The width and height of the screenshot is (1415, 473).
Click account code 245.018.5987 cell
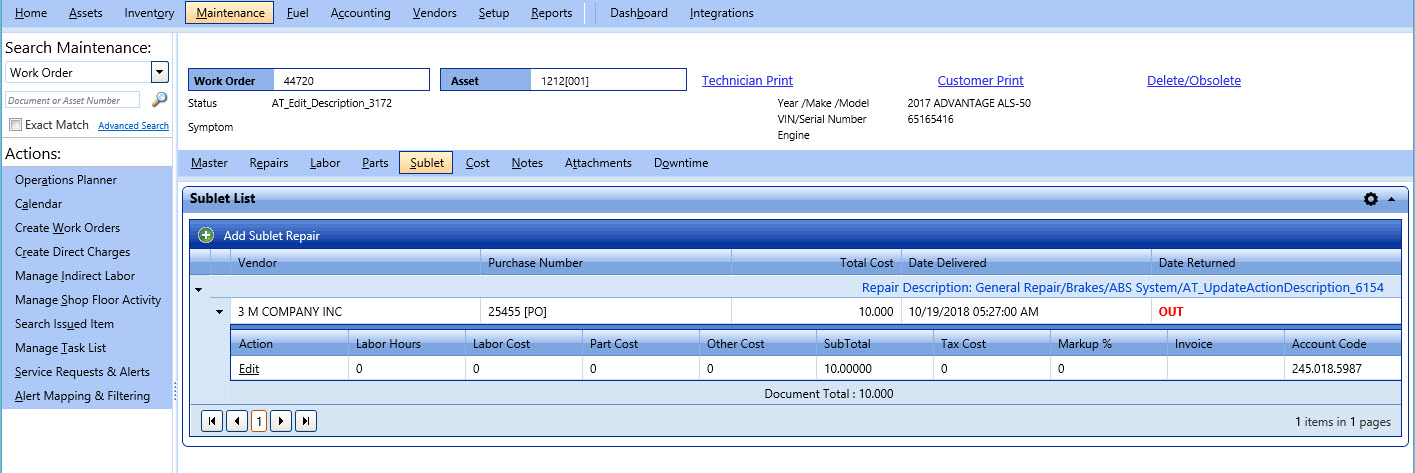point(1342,369)
